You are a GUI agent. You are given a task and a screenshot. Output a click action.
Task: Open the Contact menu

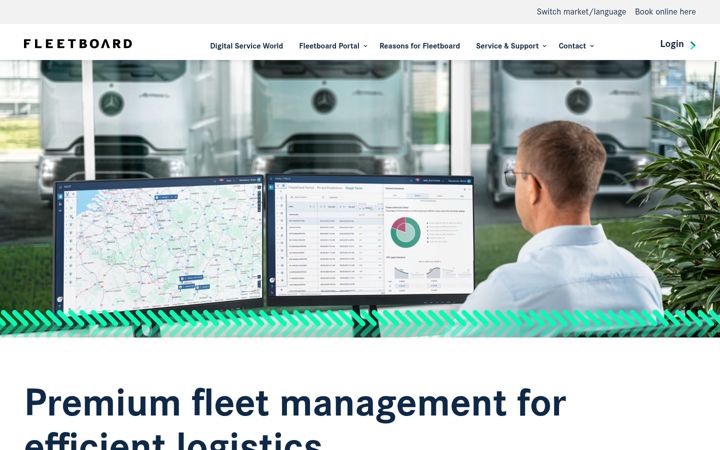tap(572, 46)
